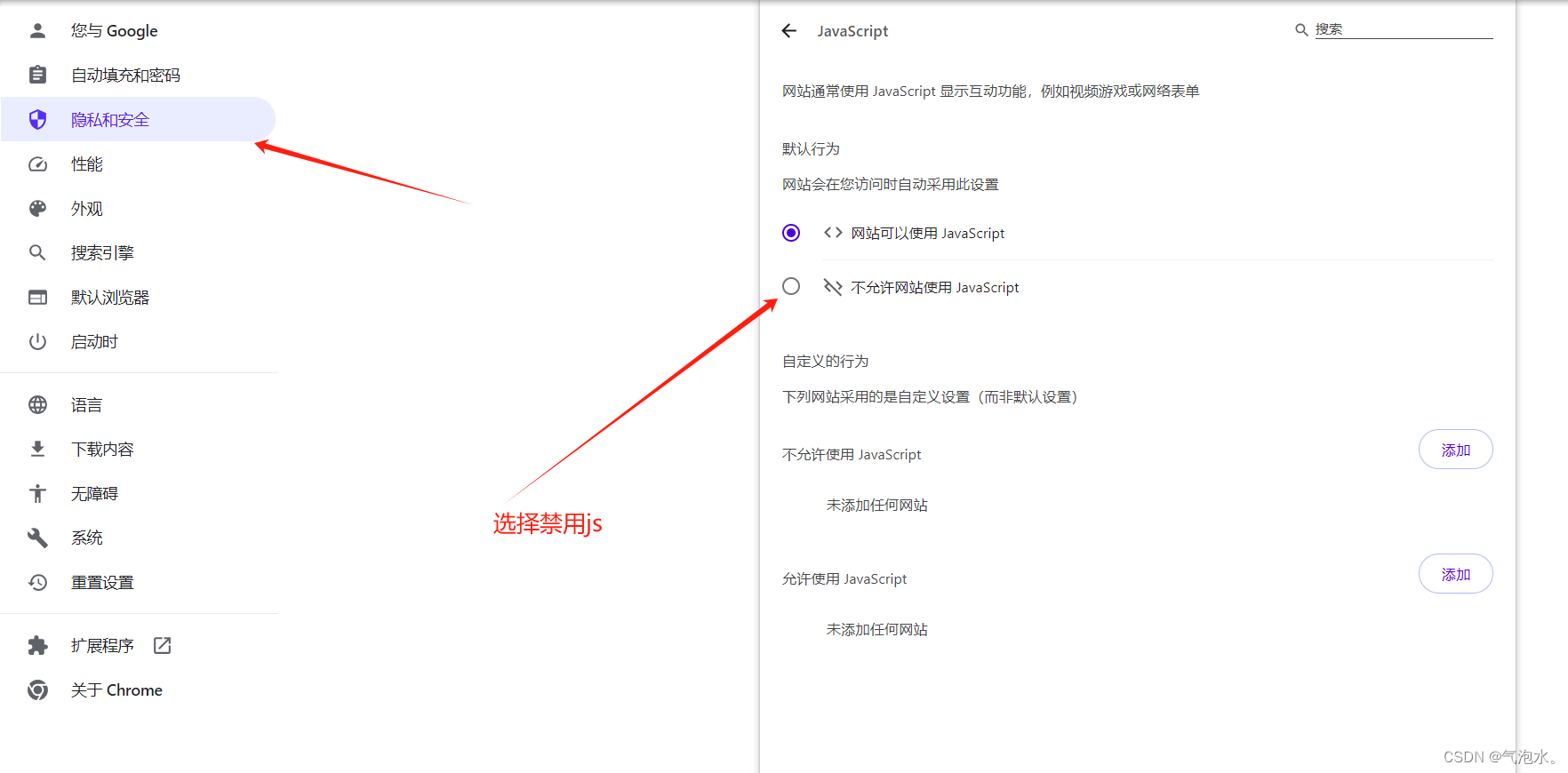Go back using the arrow beside JavaScript
This screenshot has height=773, width=1568.
point(789,31)
